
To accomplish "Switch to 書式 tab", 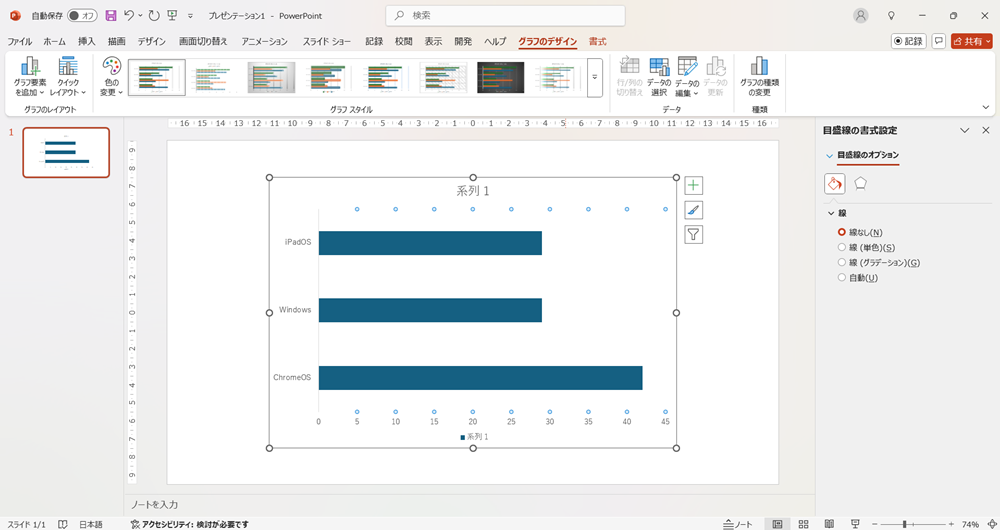I will (598, 41).
